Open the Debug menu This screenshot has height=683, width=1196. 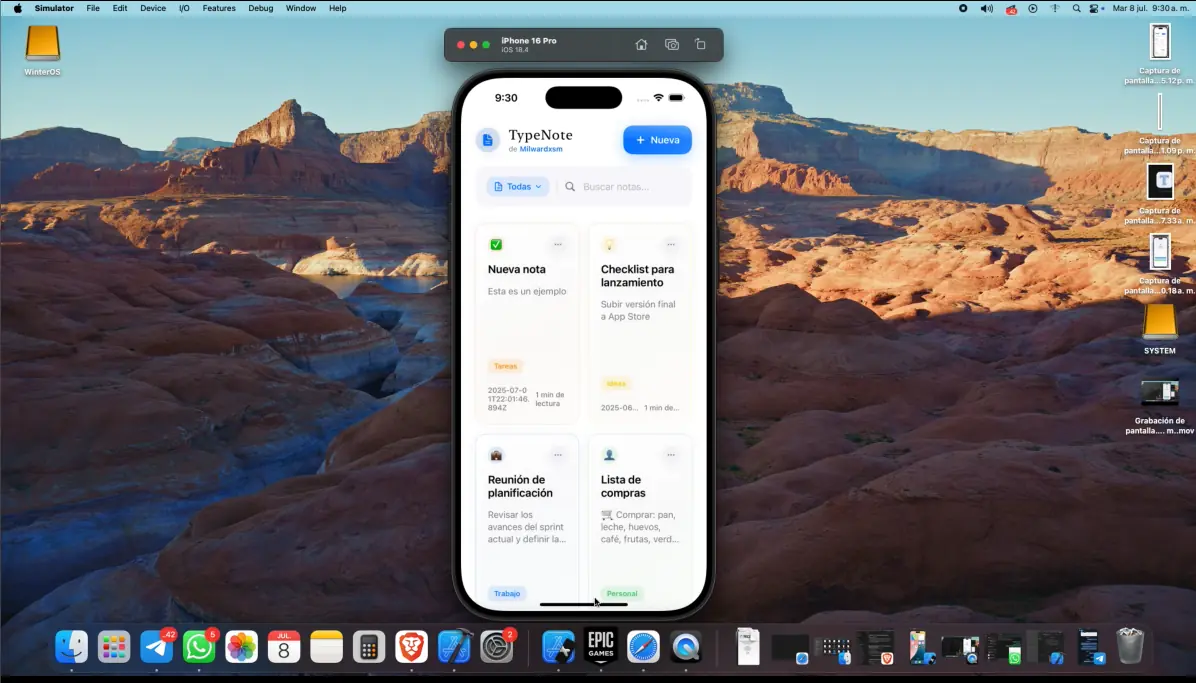click(261, 8)
